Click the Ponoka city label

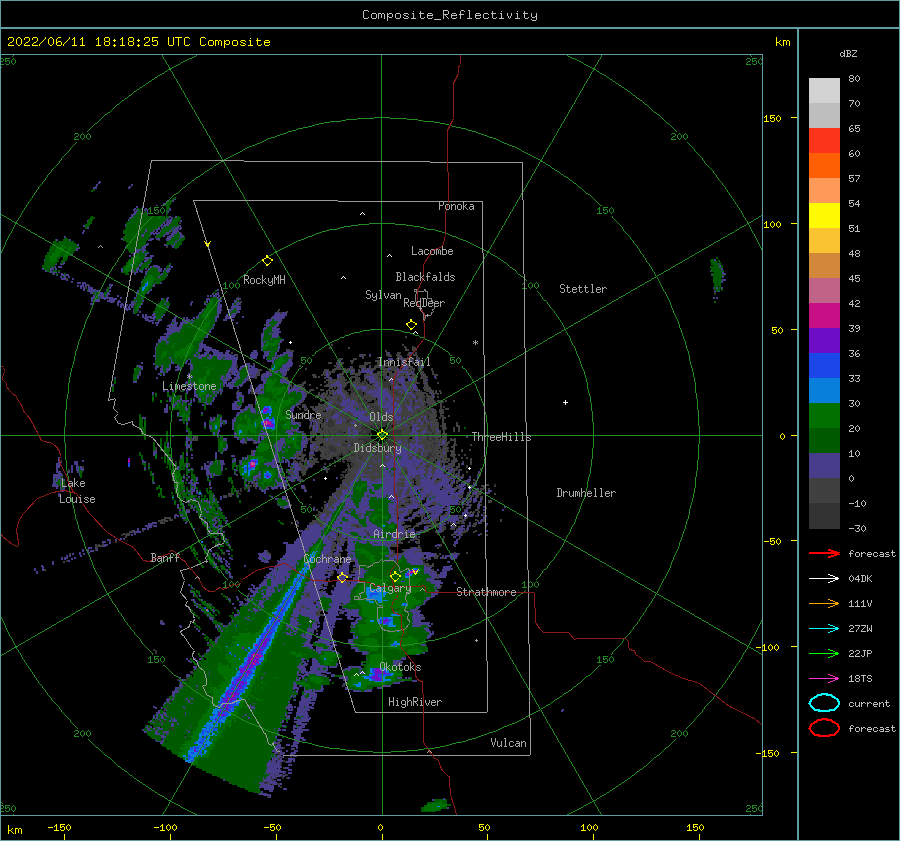(456, 206)
